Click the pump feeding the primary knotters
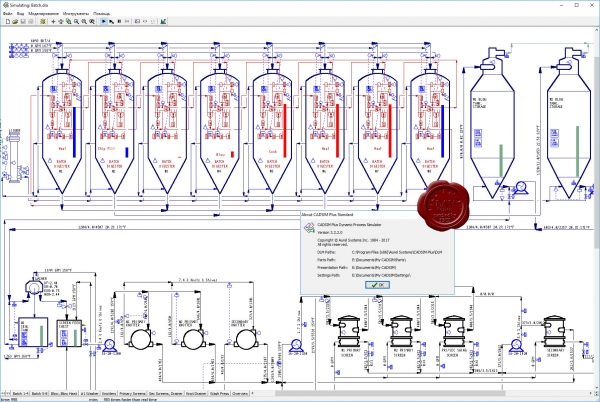 (x=109, y=345)
